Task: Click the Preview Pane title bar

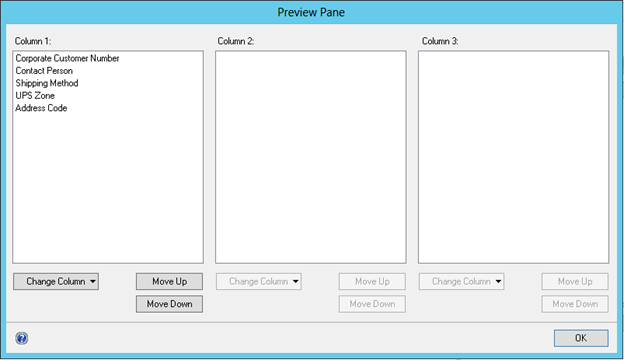Action: (311, 12)
